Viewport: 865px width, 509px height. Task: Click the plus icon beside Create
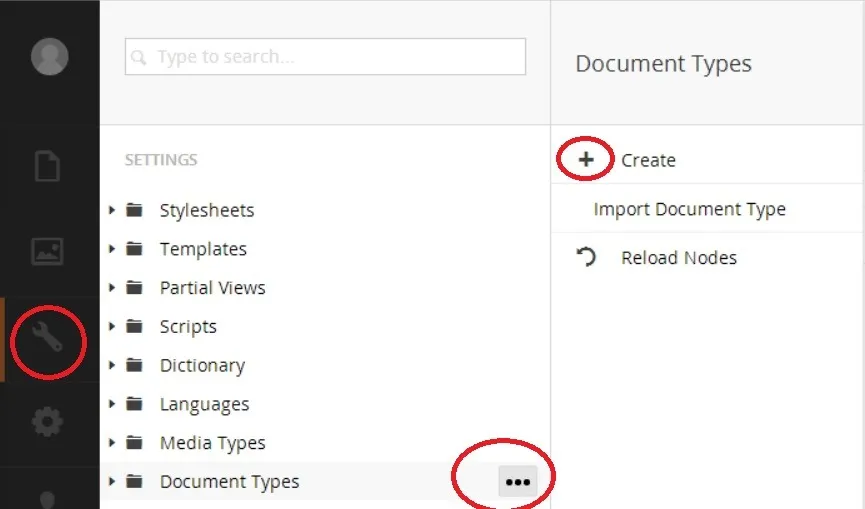point(586,160)
